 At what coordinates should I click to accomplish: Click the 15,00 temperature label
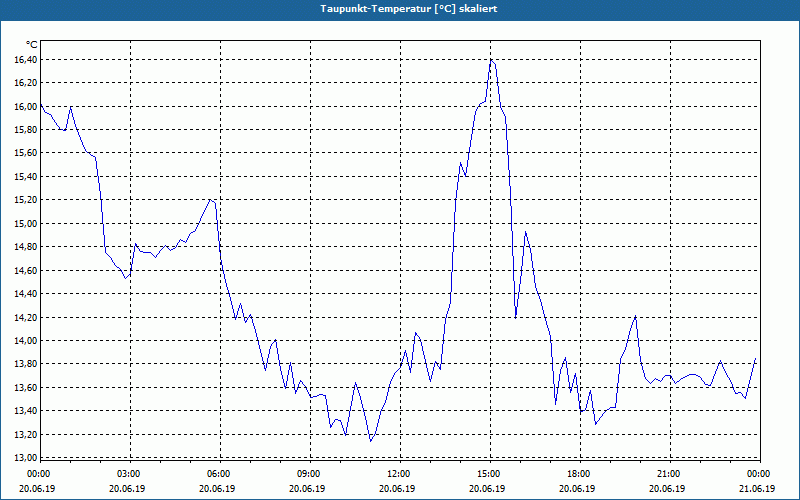point(25,223)
